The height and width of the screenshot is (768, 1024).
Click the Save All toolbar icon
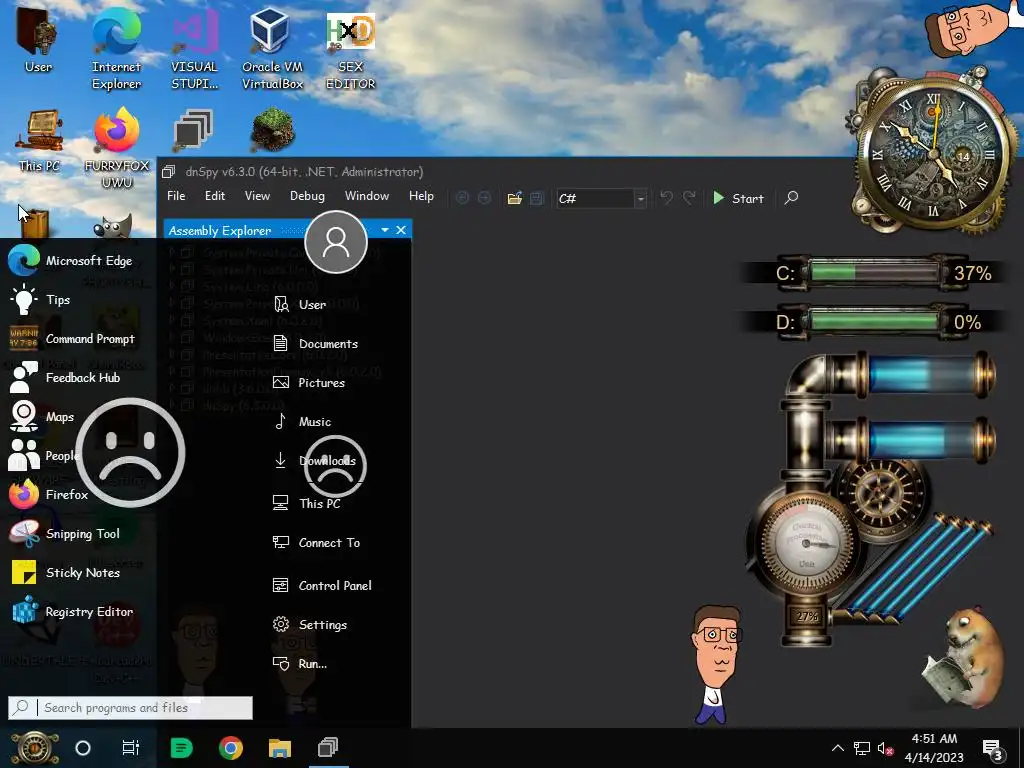tap(537, 198)
